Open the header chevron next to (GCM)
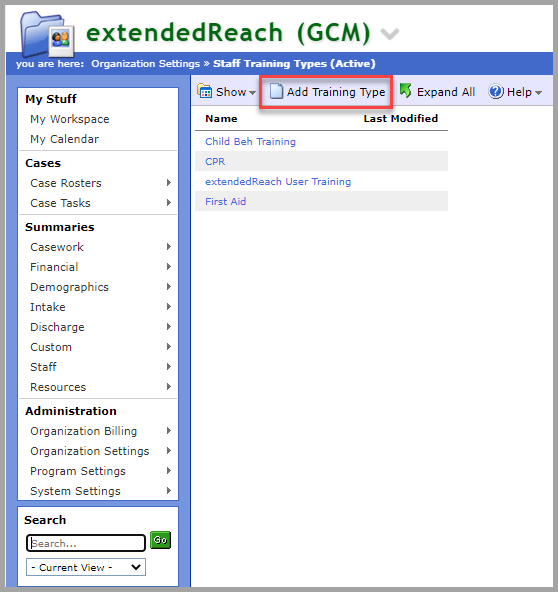The width and height of the screenshot is (558, 592). point(389,34)
